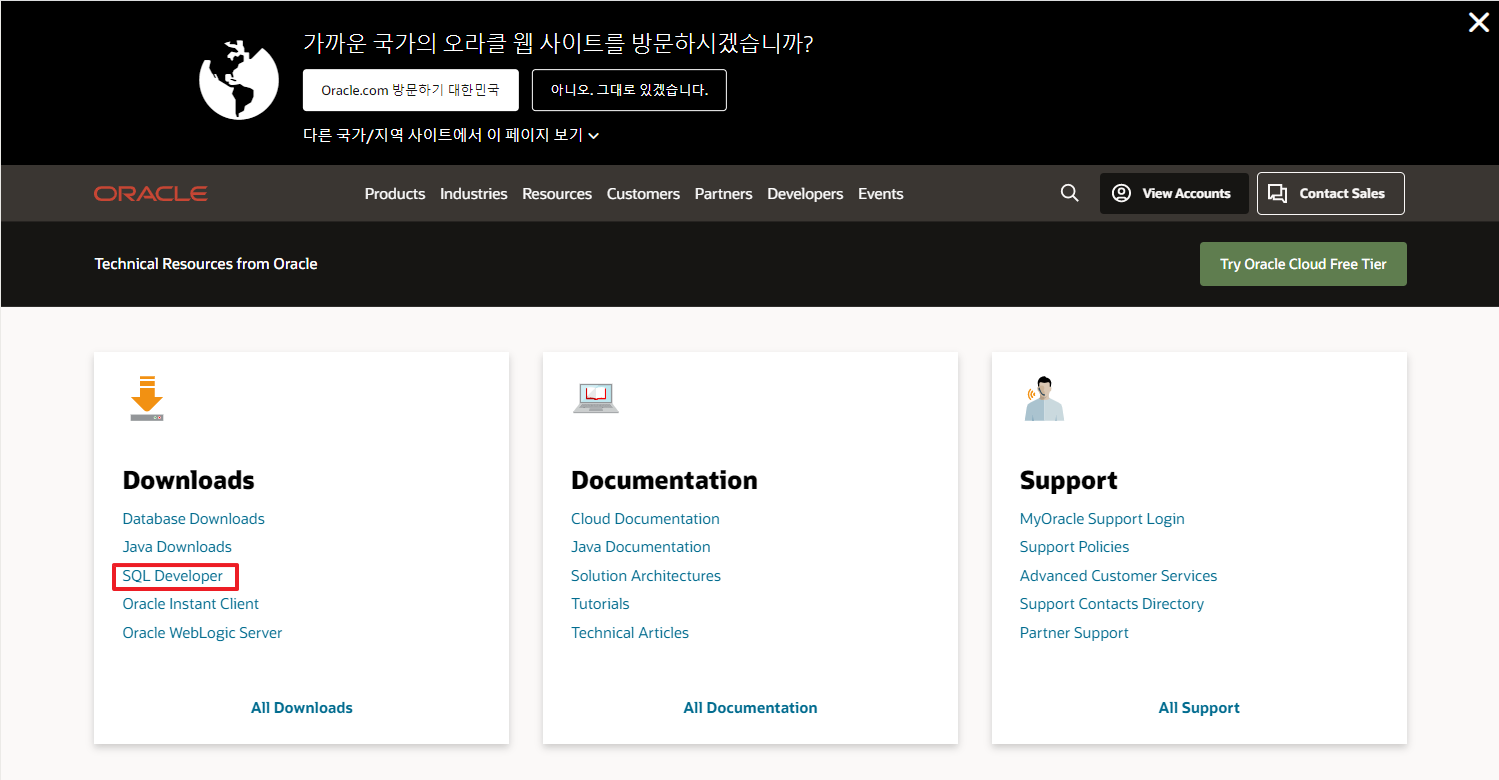Click All Downloads link
Screen dimensions: 1499x780
coord(301,708)
